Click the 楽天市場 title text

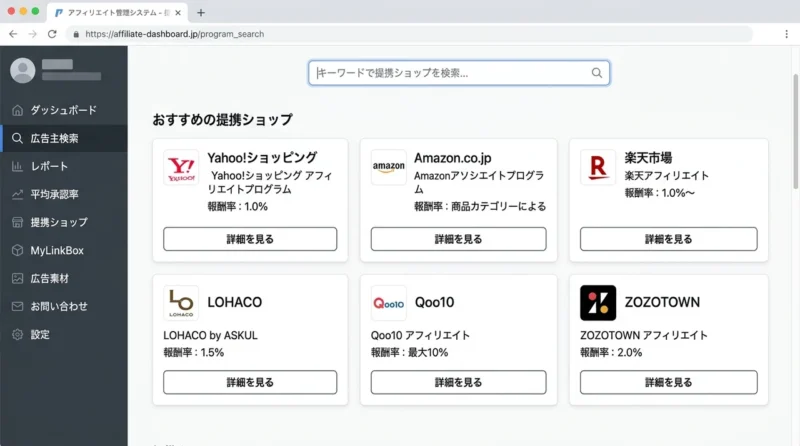pyautogui.click(x=648, y=158)
